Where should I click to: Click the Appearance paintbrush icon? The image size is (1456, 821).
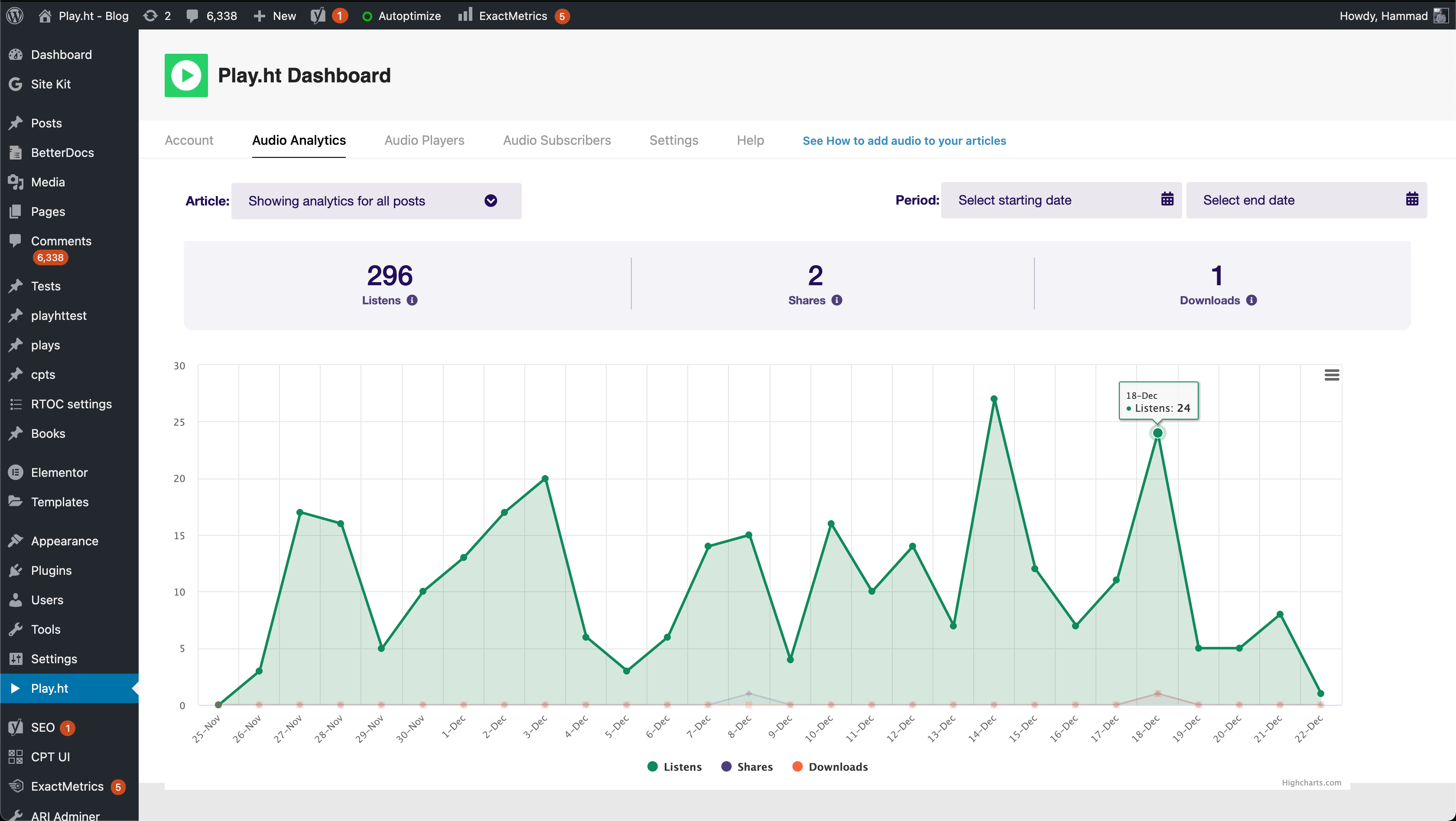(x=16, y=541)
